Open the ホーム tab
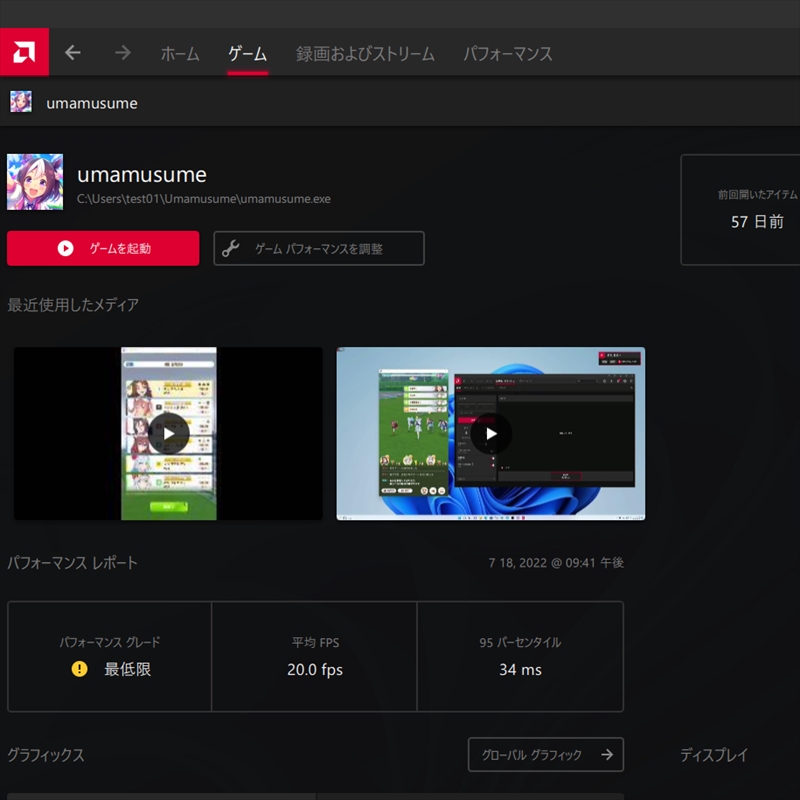This screenshot has height=800, width=800. pyautogui.click(x=180, y=54)
